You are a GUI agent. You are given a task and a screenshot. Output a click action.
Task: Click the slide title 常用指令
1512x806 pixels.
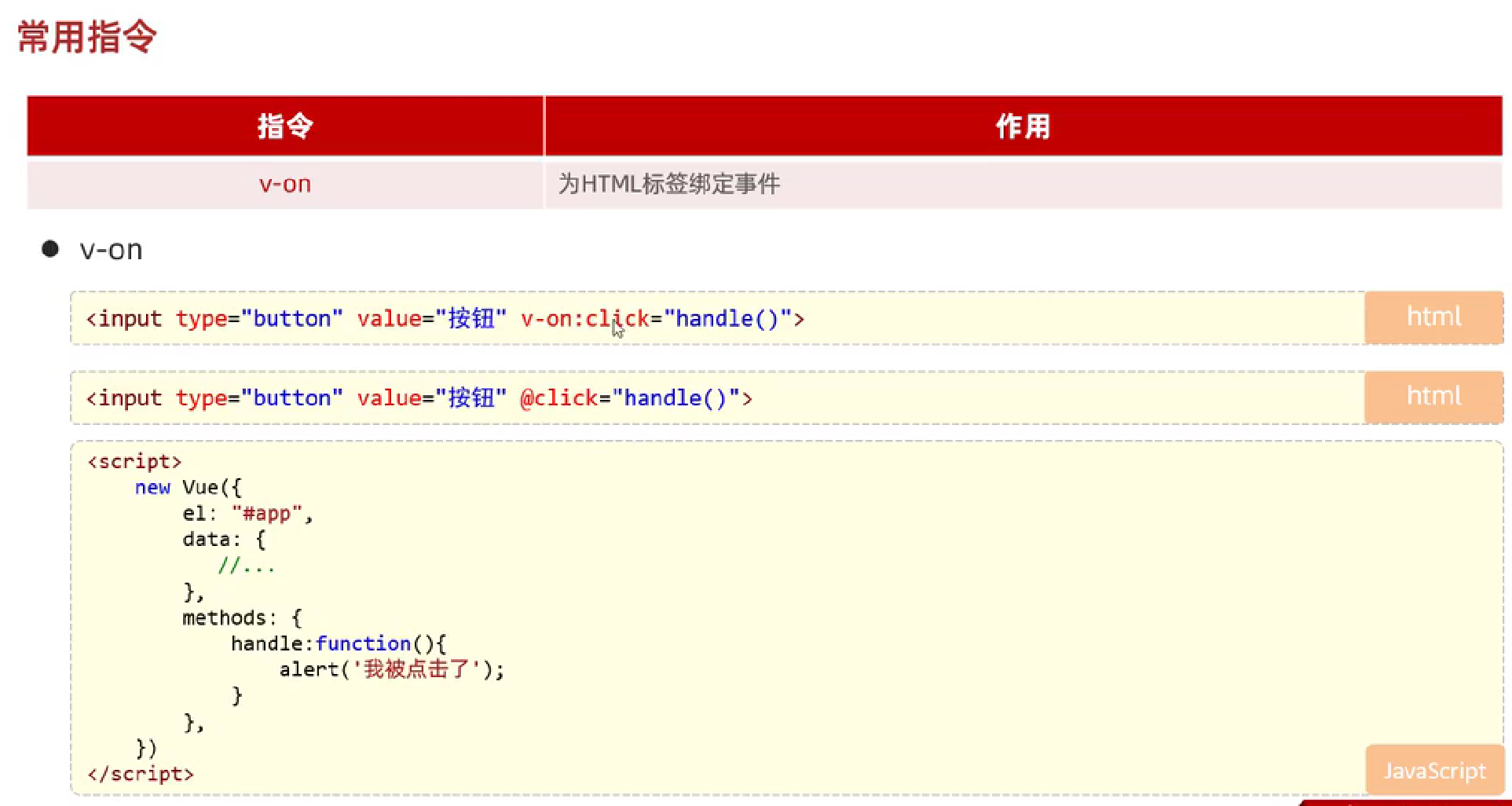coord(87,37)
